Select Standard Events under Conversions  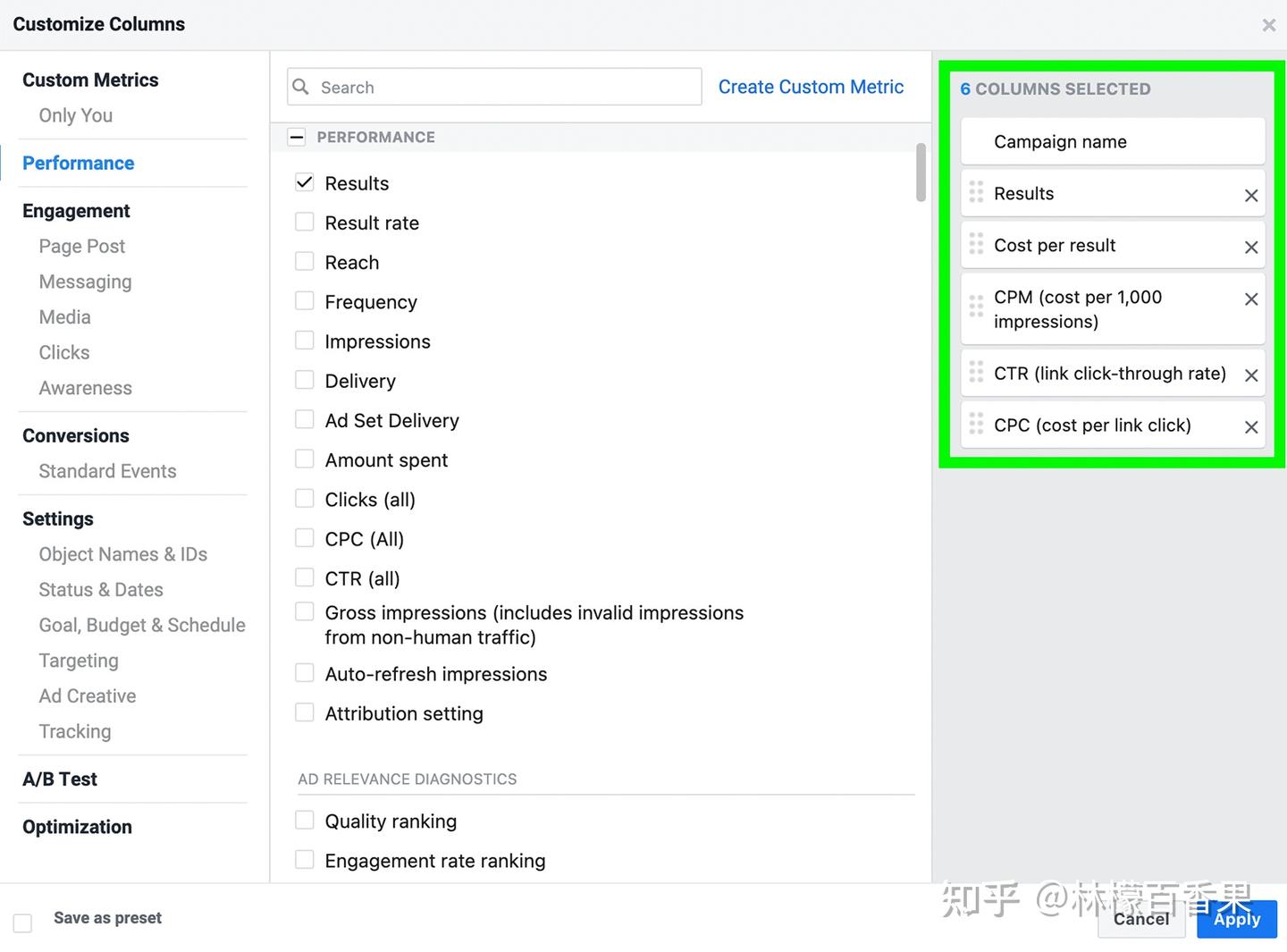107,471
